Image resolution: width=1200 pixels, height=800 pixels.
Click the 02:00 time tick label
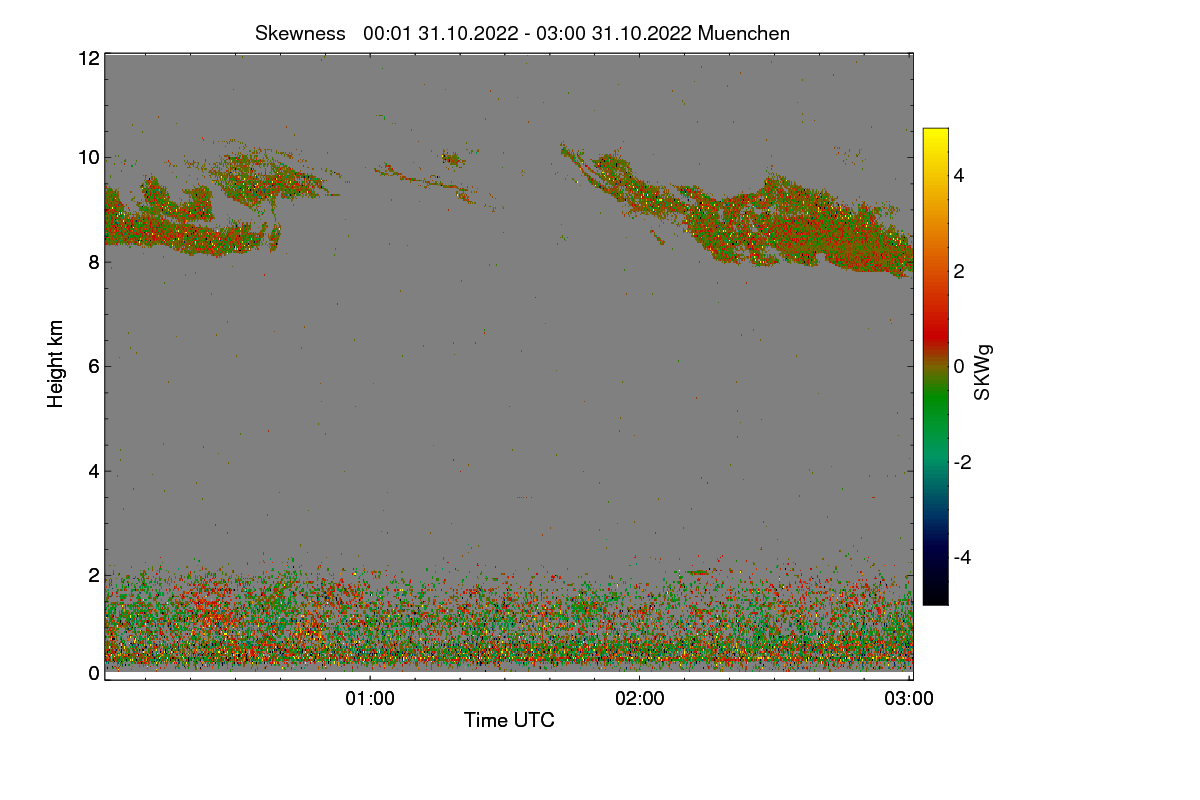coord(640,698)
